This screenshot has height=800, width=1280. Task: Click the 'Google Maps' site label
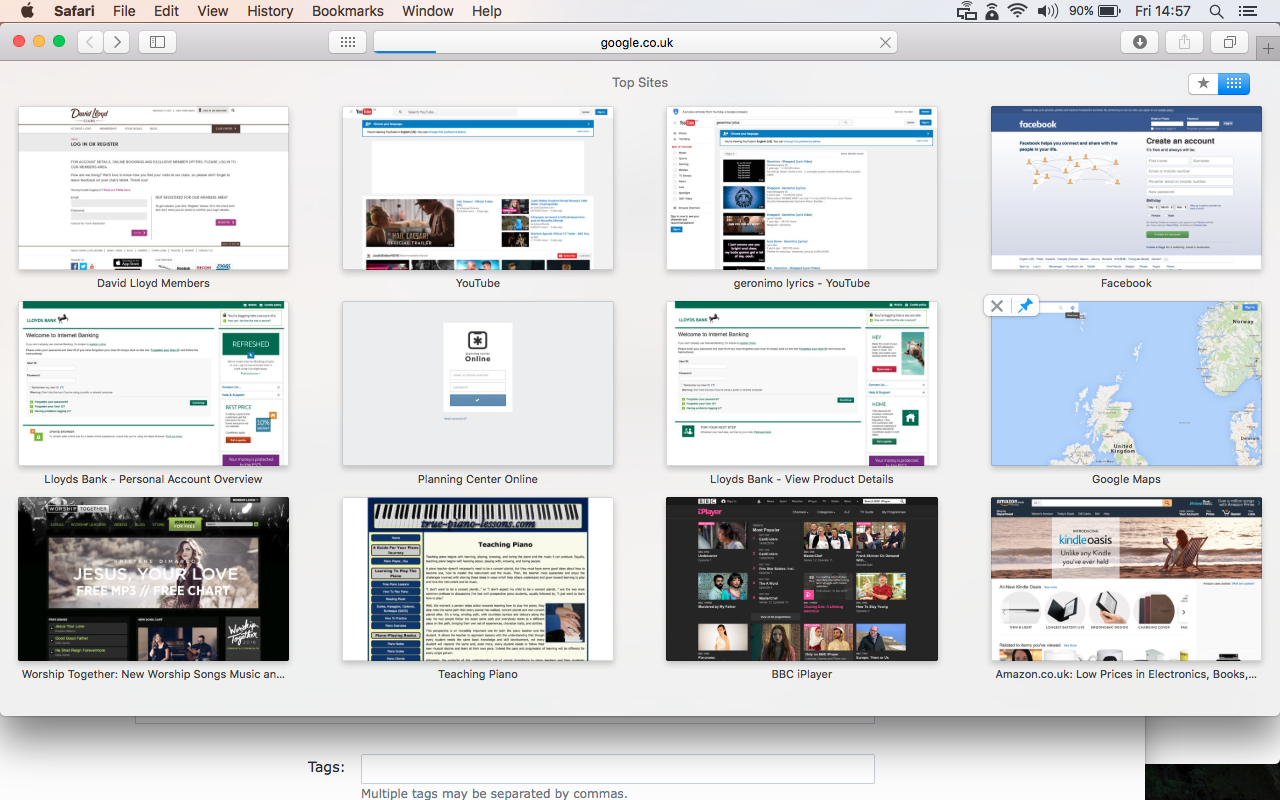1126,479
